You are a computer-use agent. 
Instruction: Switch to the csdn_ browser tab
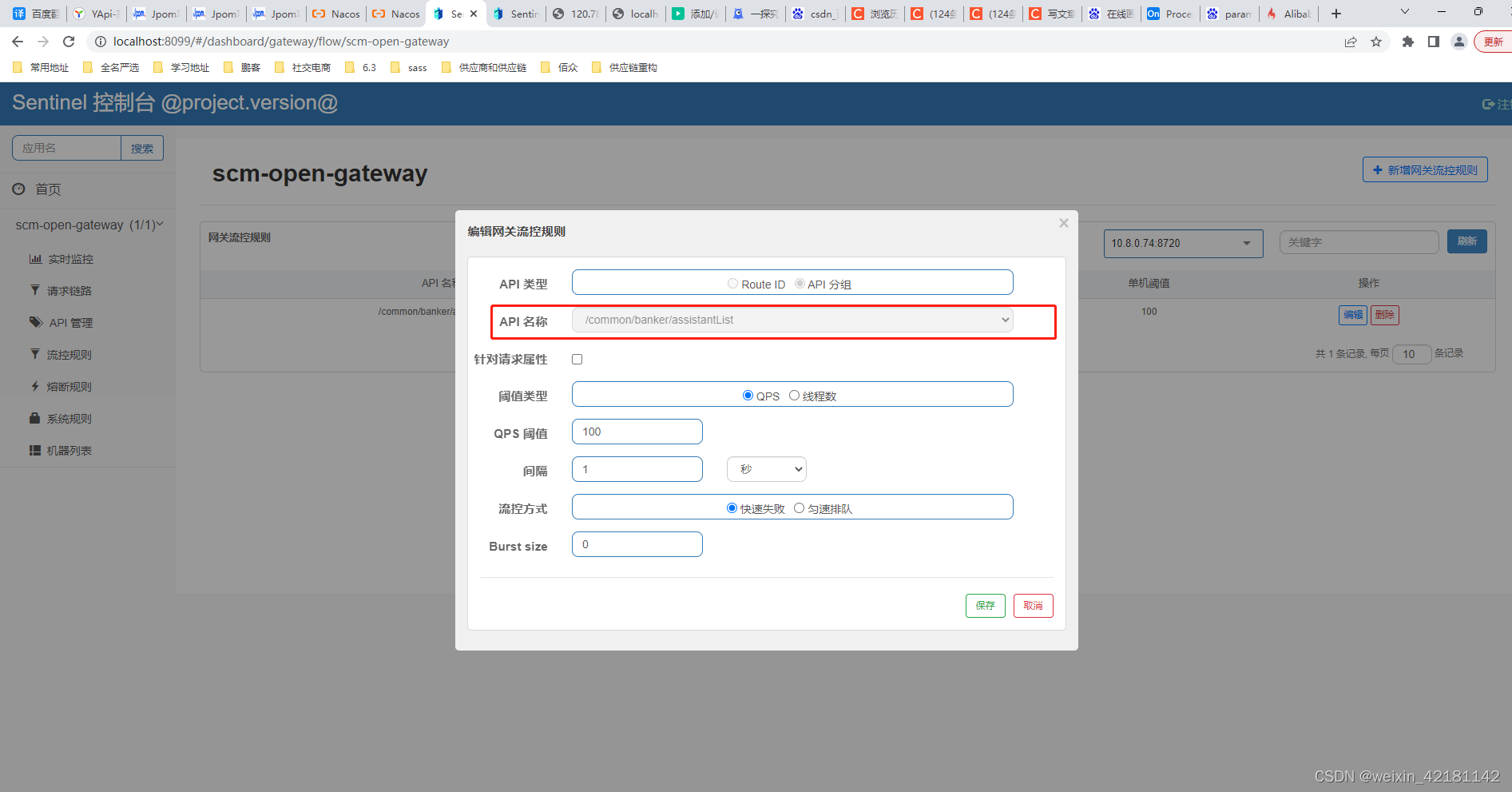(815, 14)
